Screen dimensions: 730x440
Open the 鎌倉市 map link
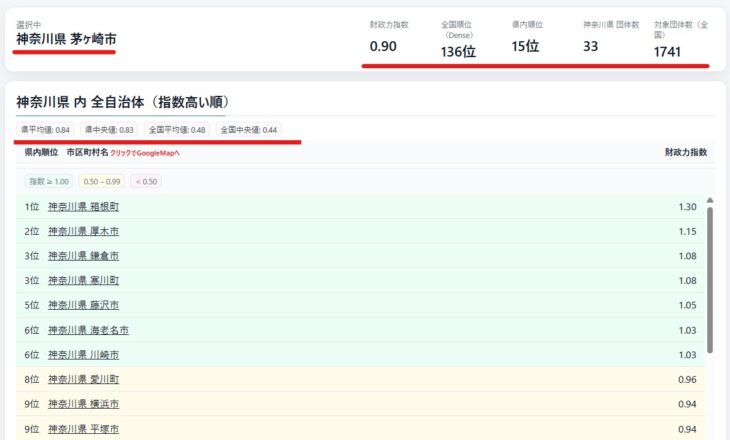(x=83, y=256)
